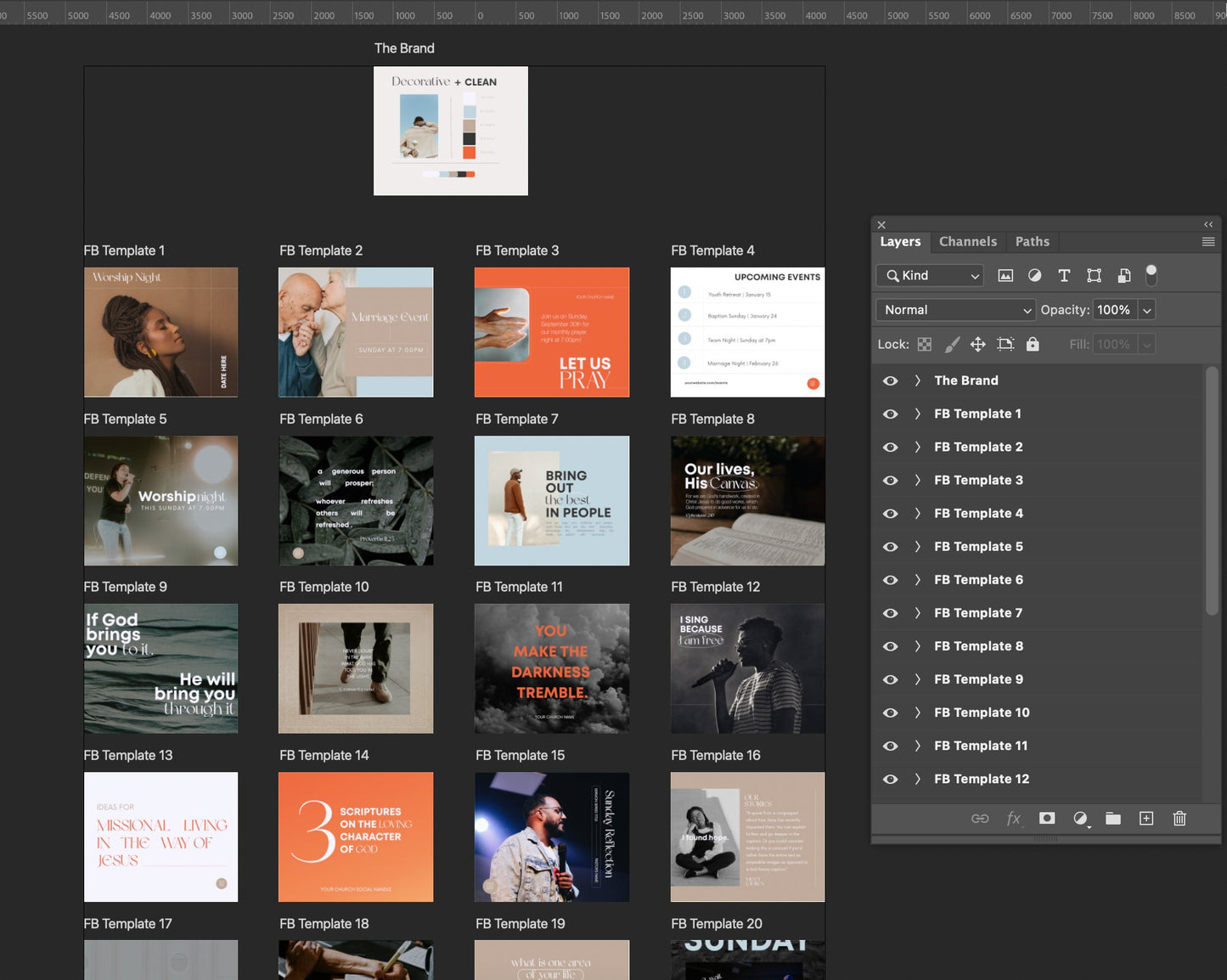The image size is (1227, 980).
Task: Click lock transparent pixels icon
Action: 925,344
